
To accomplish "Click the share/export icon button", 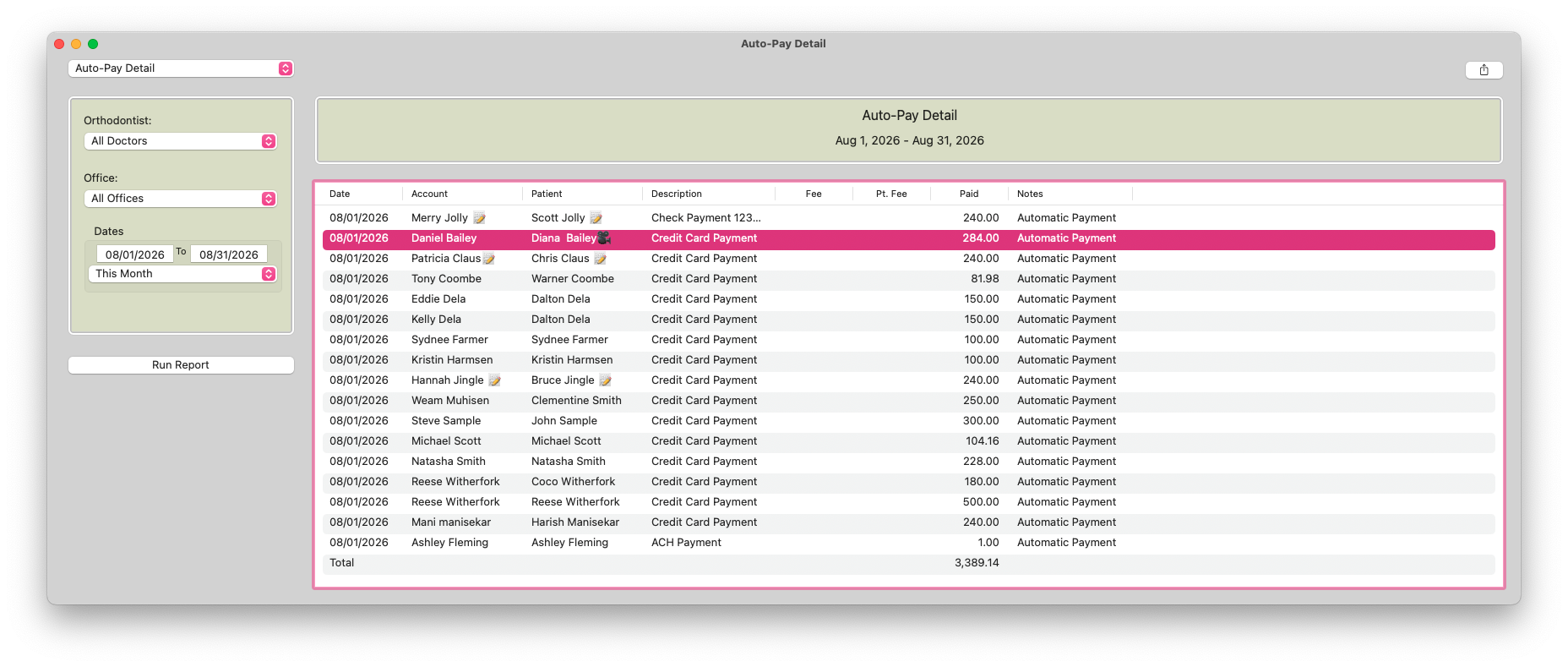I will click(1484, 70).
